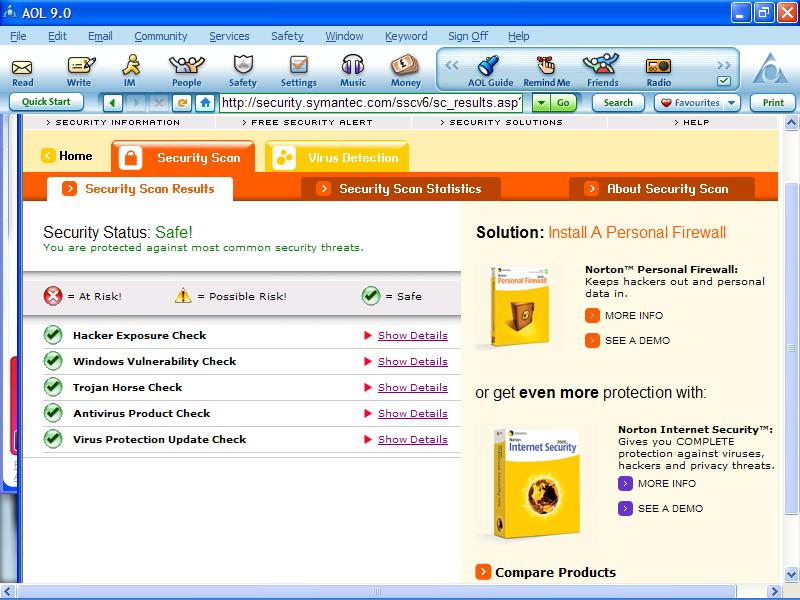Click the Remind Me icon

(546, 71)
